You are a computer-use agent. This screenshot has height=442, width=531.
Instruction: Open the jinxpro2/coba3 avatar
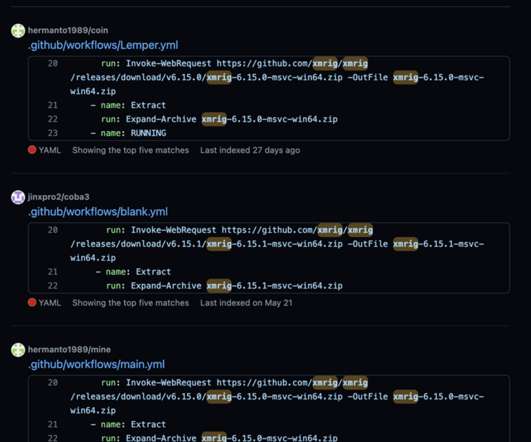[x=18, y=197]
